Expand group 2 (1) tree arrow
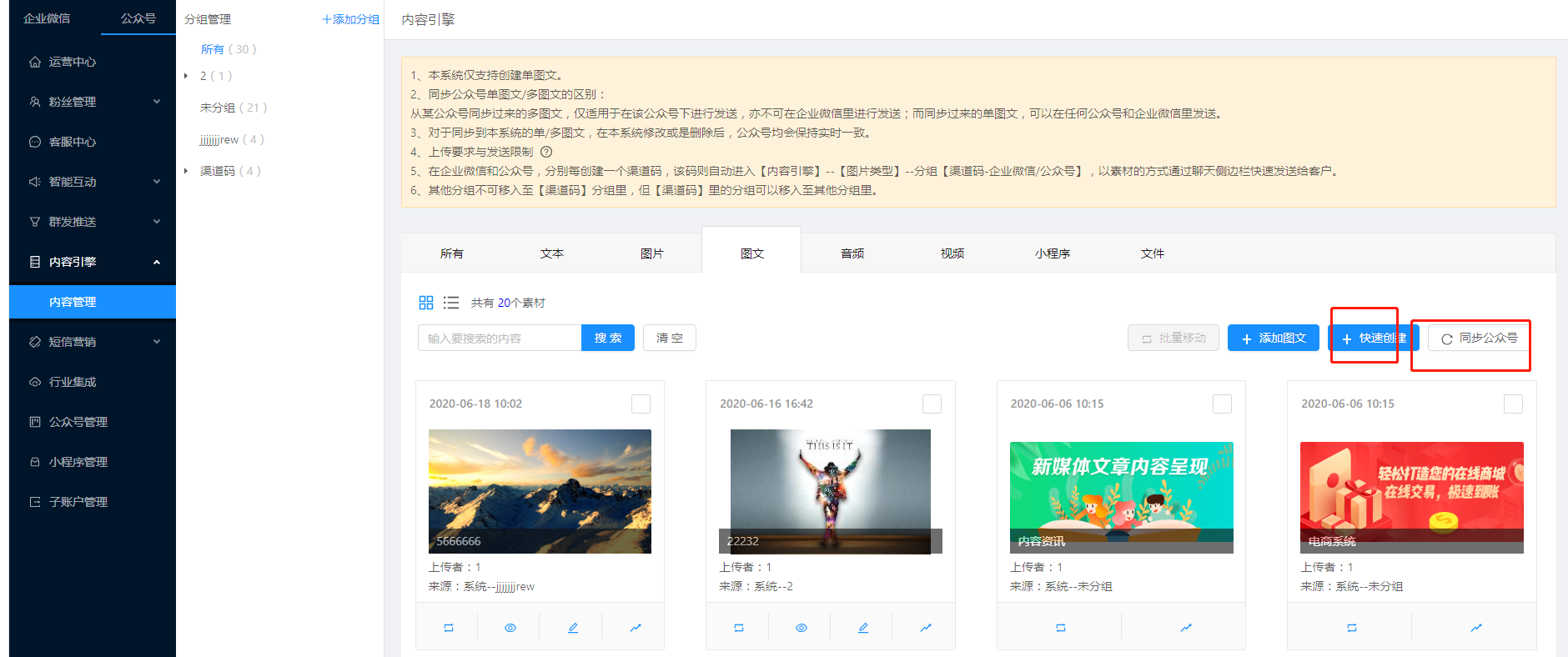The width and height of the screenshot is (1568, 657). pos(186,76)
